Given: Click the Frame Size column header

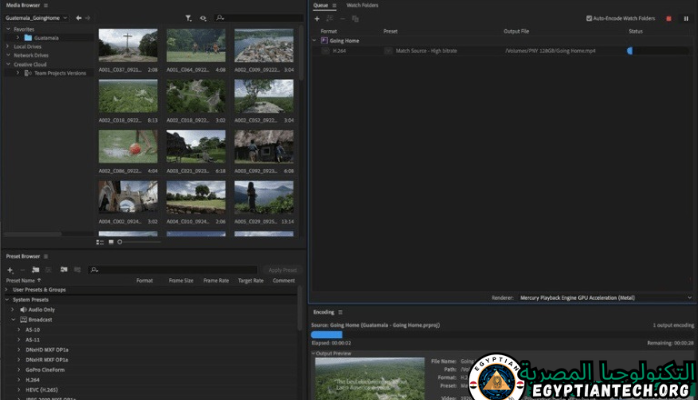Looking at the screenshot, I should 181,280.
